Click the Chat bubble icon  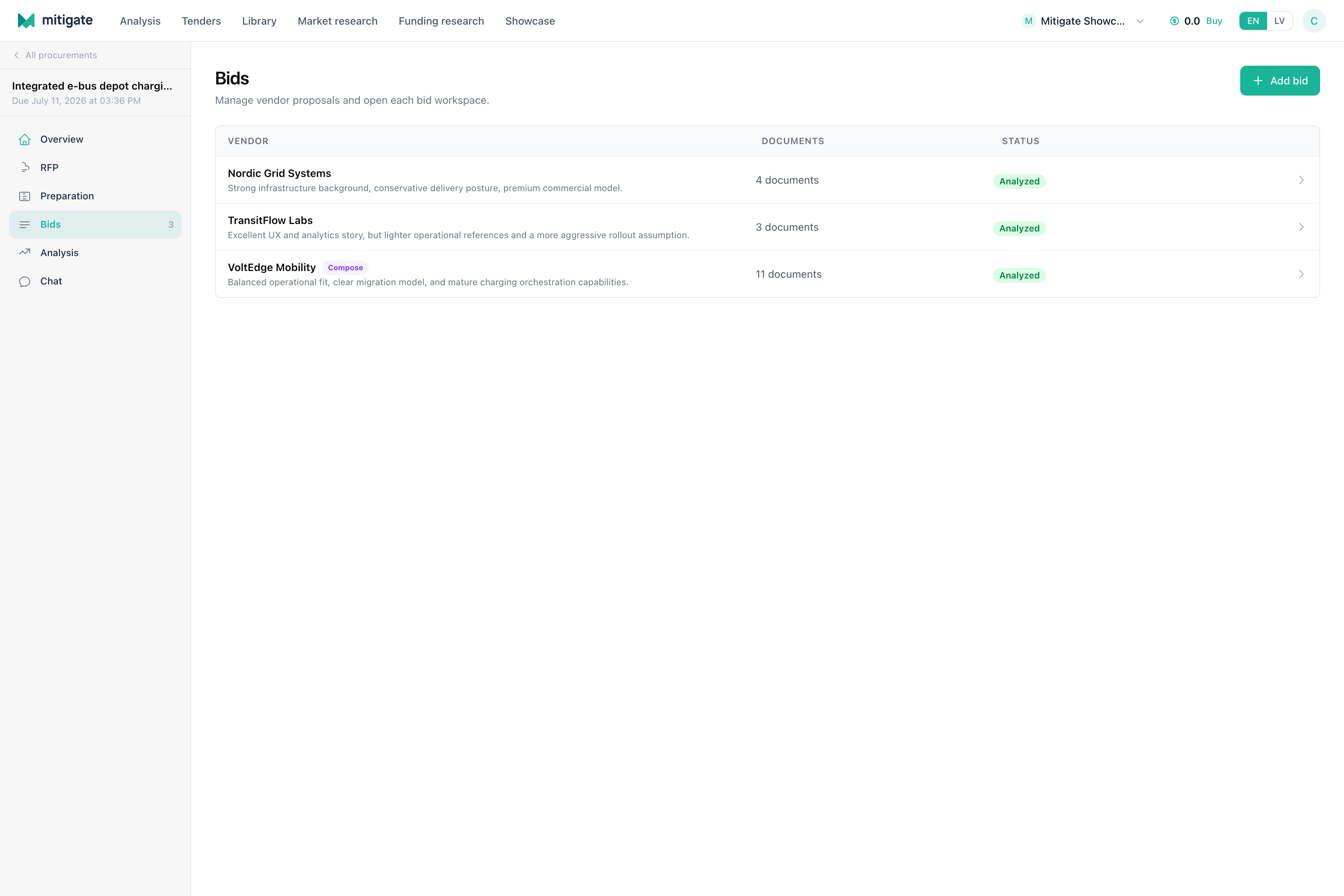[25, 281]
